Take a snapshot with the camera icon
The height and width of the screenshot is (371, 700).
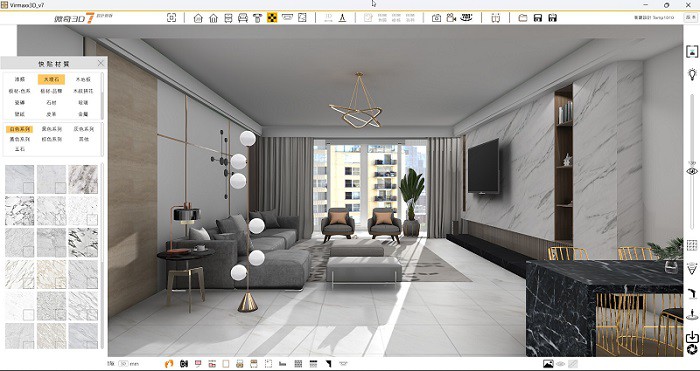(437, 18)
